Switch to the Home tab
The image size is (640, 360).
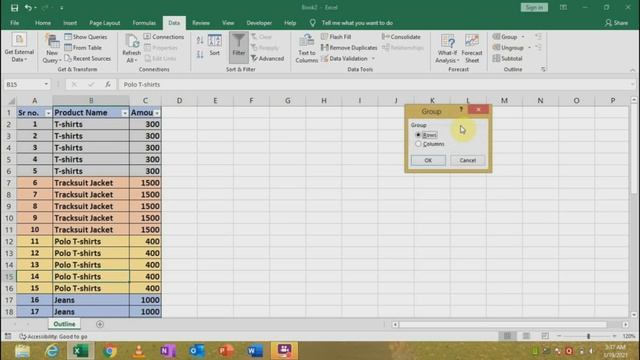[43, 23]
